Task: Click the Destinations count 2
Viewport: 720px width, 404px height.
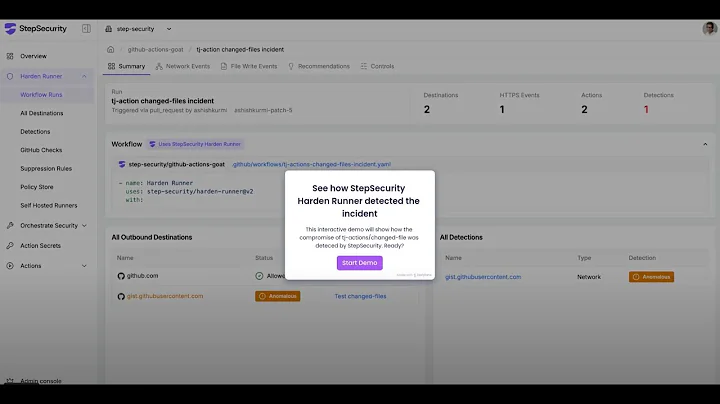Action: [427, 110]
